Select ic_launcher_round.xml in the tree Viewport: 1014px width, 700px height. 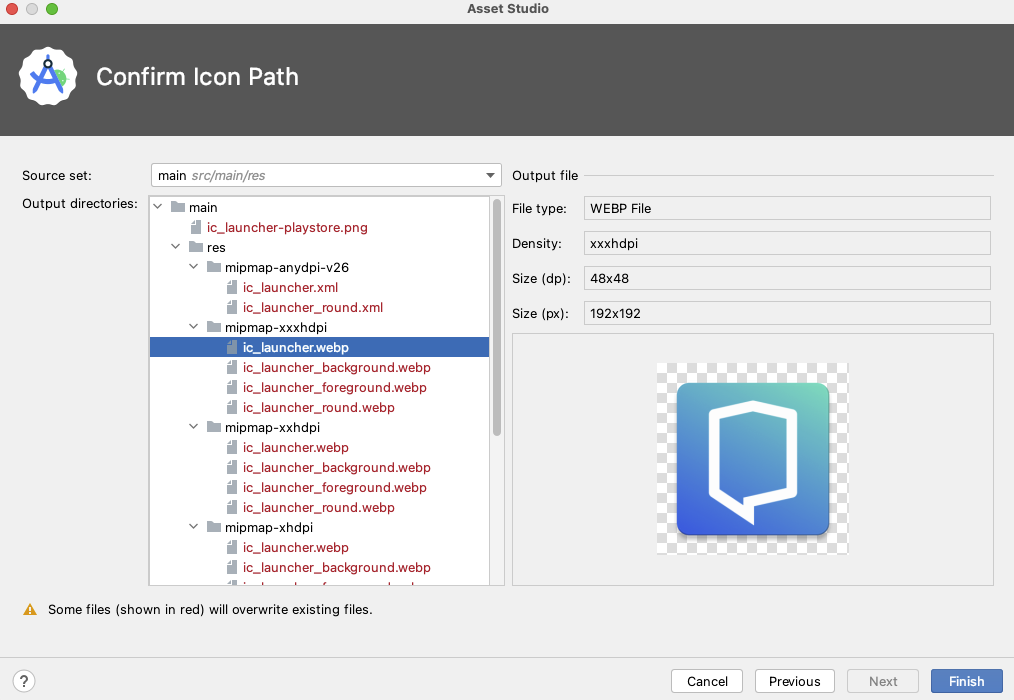(x=312, y=307)
